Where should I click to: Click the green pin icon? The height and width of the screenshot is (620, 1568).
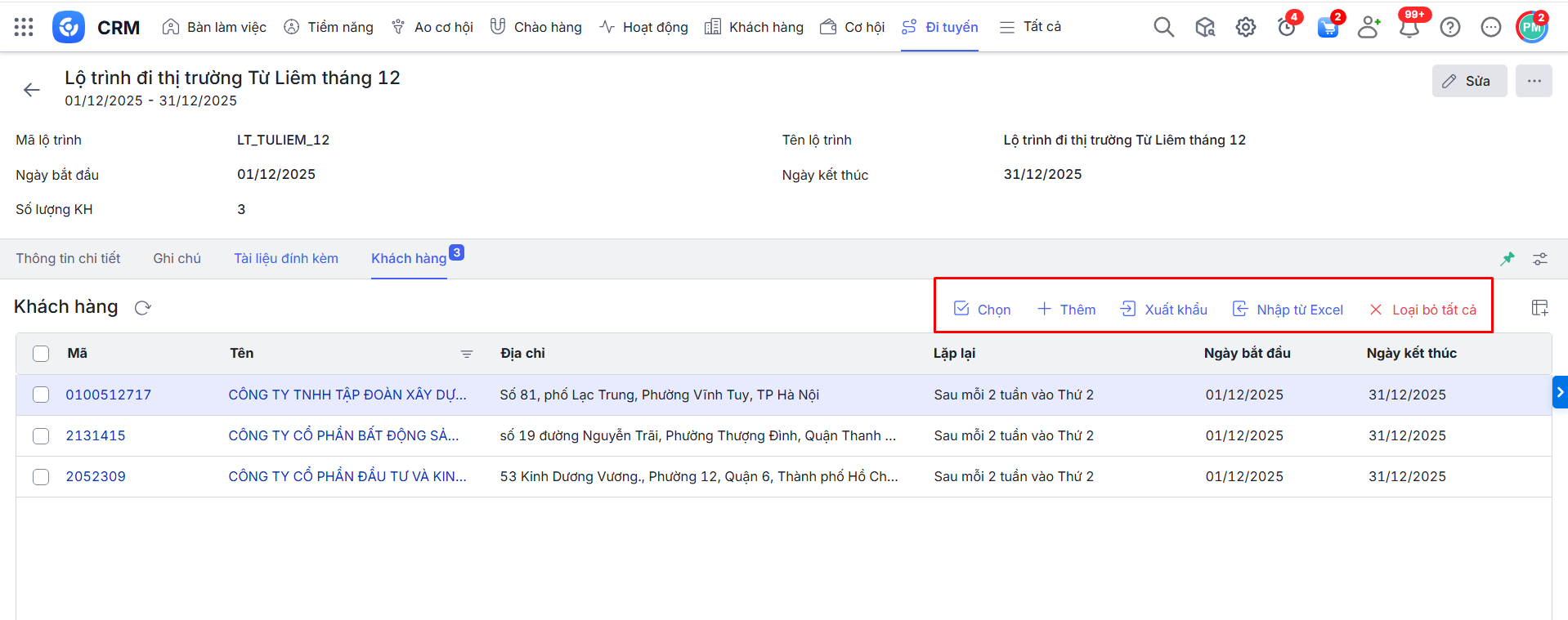(1508, 259)
